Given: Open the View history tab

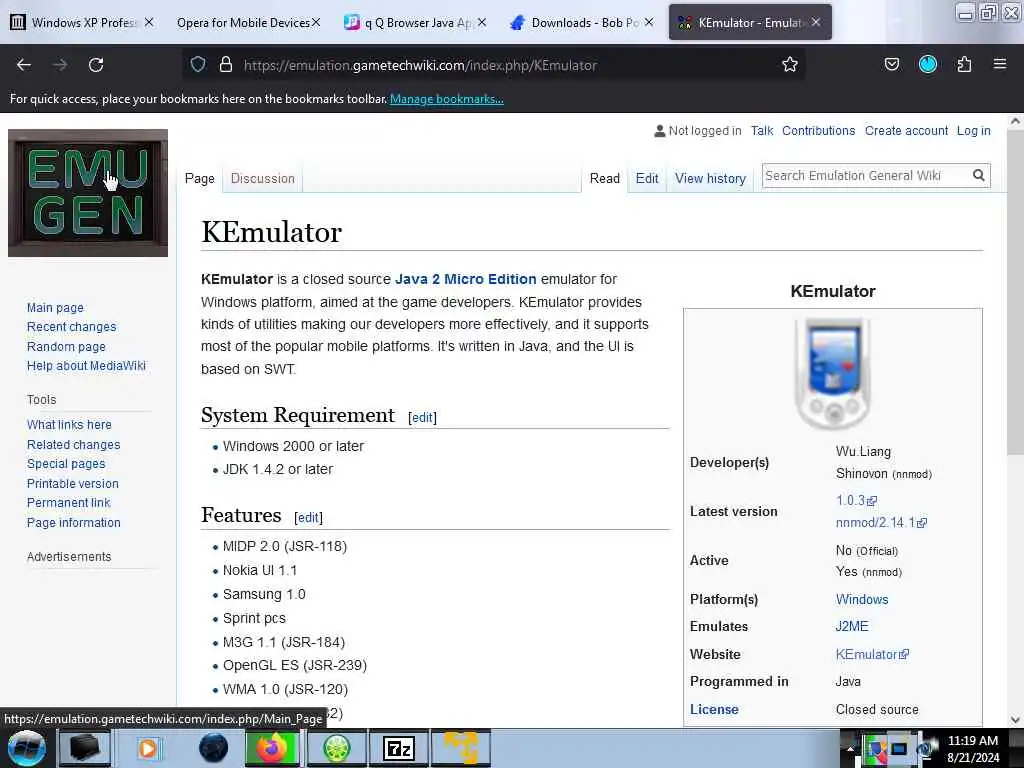Looking at the screenshot, I should [711, 178].
